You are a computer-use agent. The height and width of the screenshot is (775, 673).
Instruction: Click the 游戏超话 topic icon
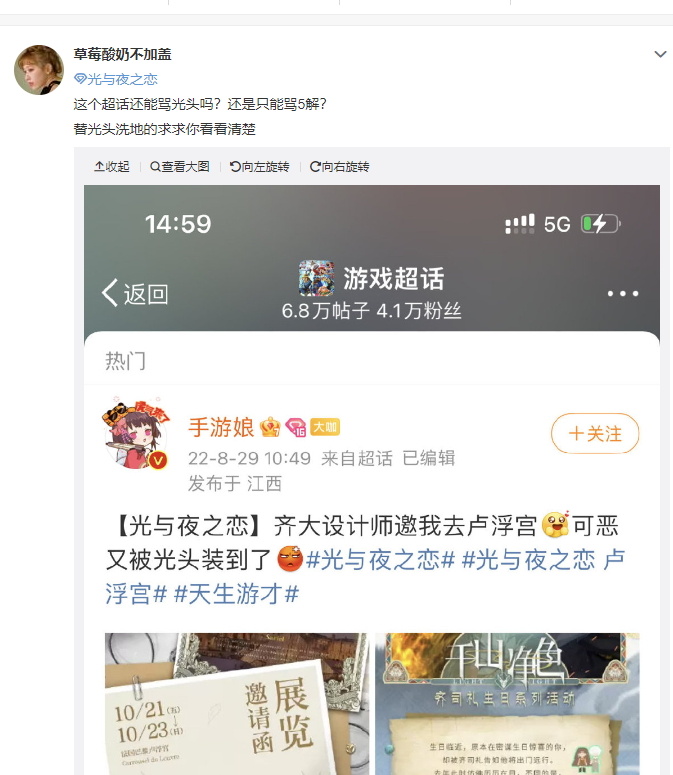click(x=316, y=278)
